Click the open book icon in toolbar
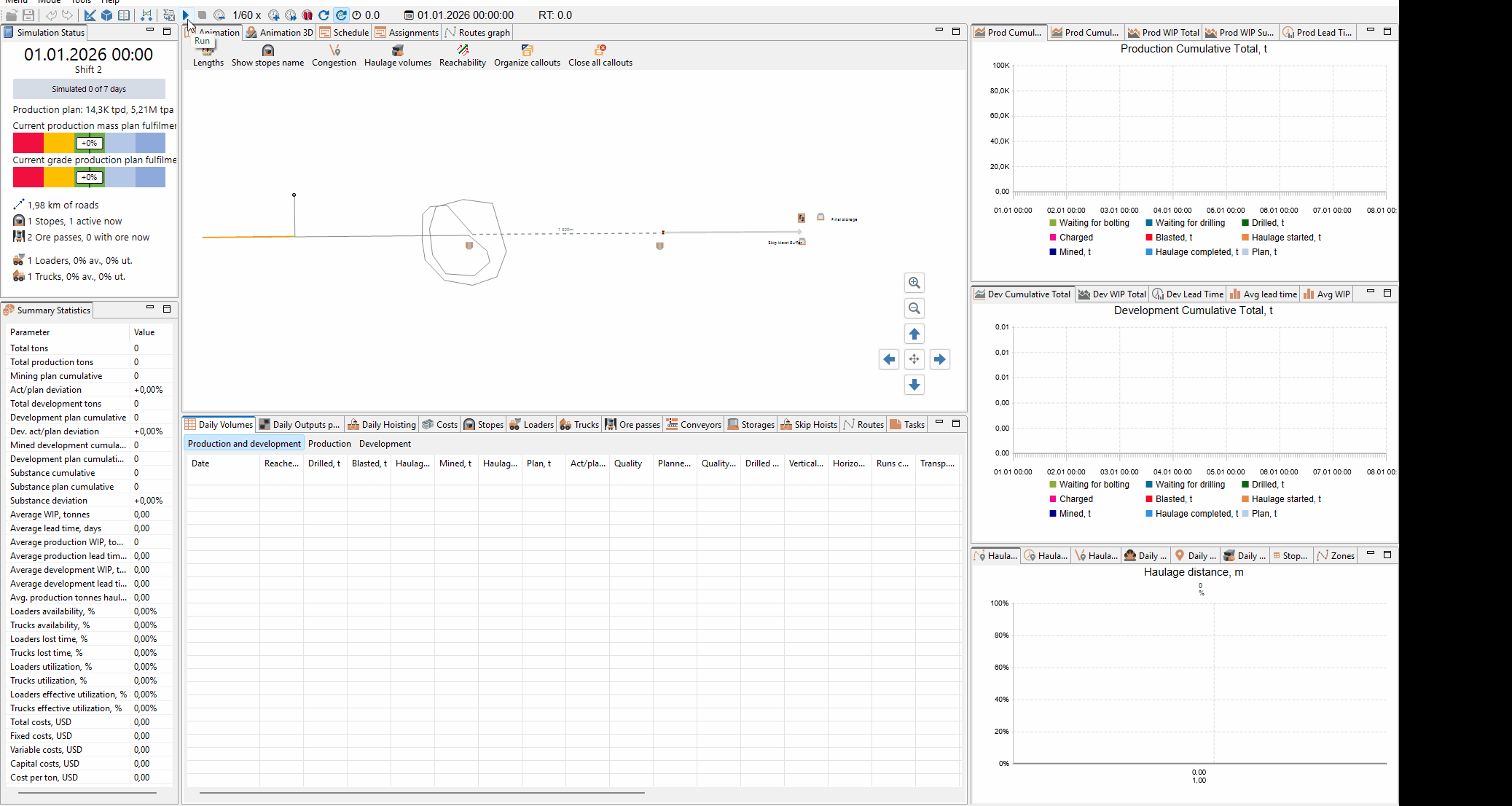 coord(124,15)
